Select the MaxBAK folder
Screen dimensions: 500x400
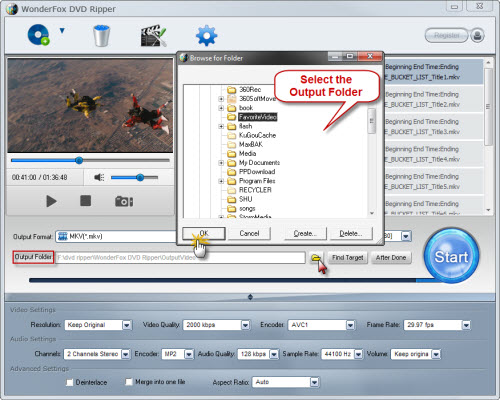(x=251, y=144)
